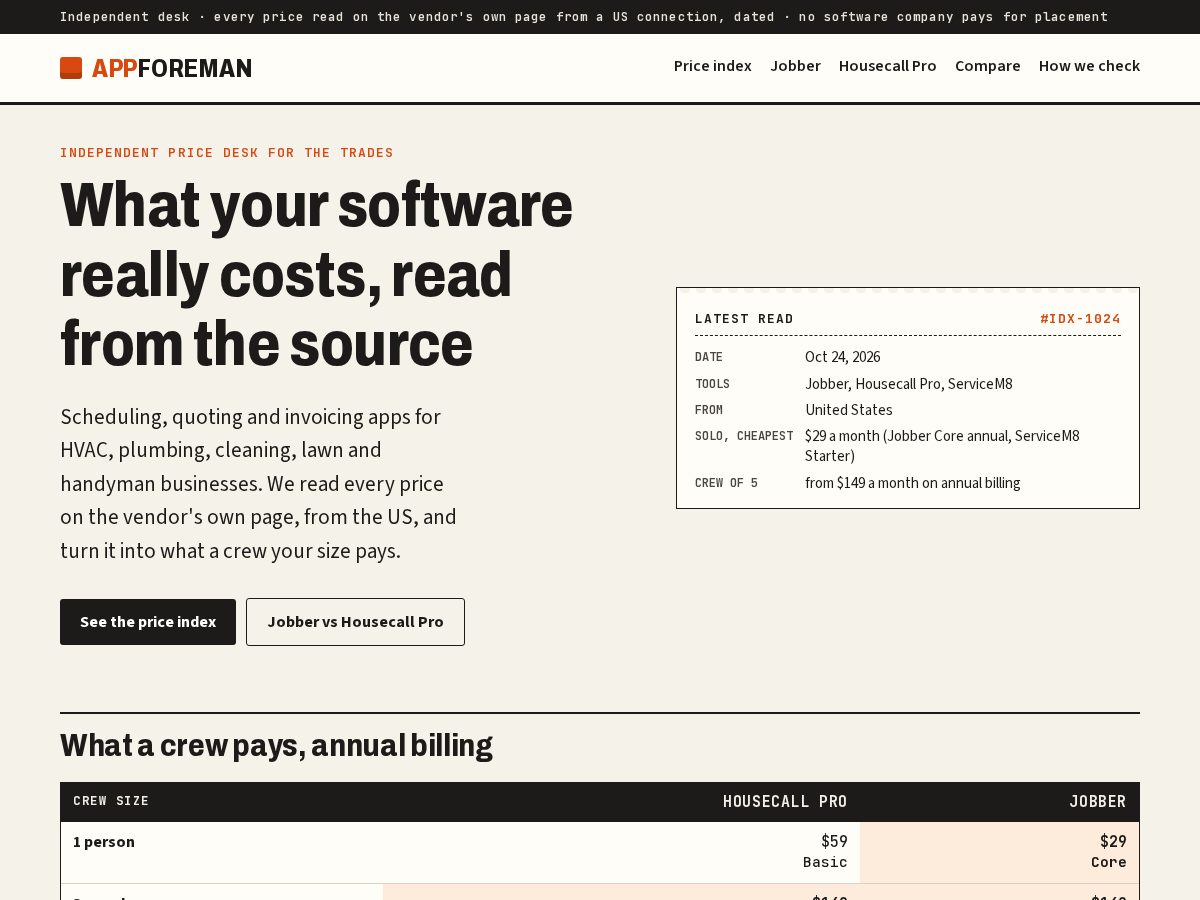Click the JOBBER column header

pyautogui.click(x=1098, y=801)
